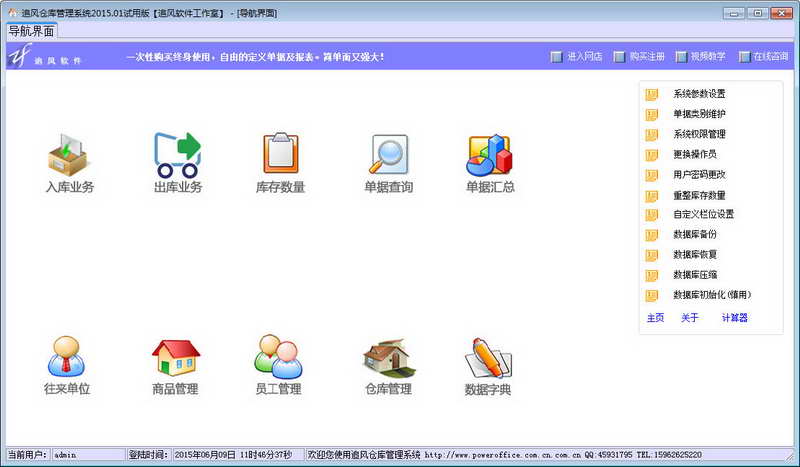
Task: Select 系统参数设置 in the side panel
Action: click(x=713, y=94)
